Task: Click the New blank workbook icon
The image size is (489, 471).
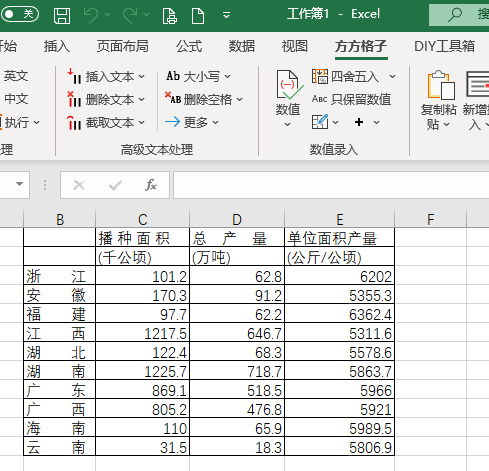Action: pos(198,16)
